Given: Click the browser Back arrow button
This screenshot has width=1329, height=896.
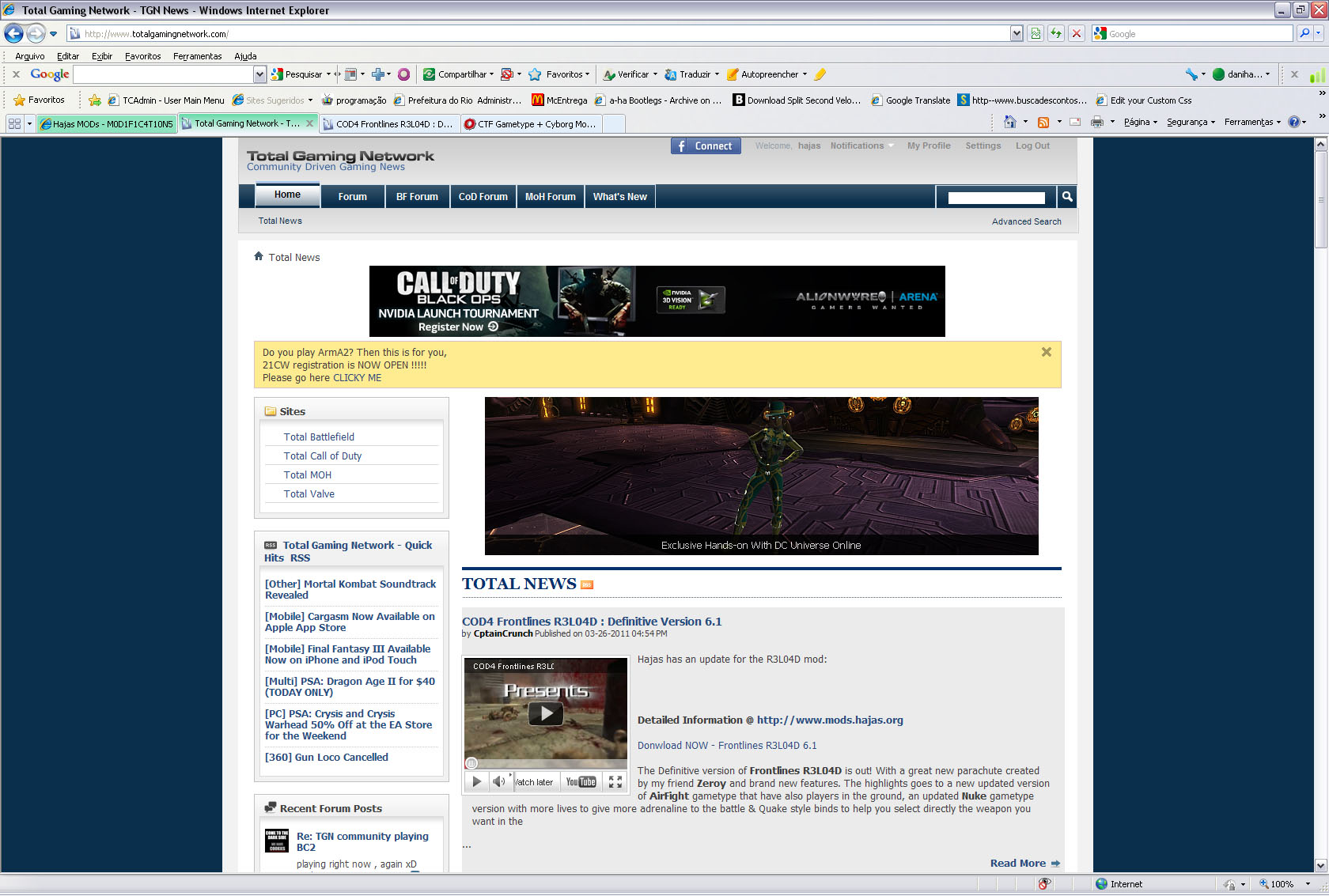Looking at the screenshot, I should [13, 33].
